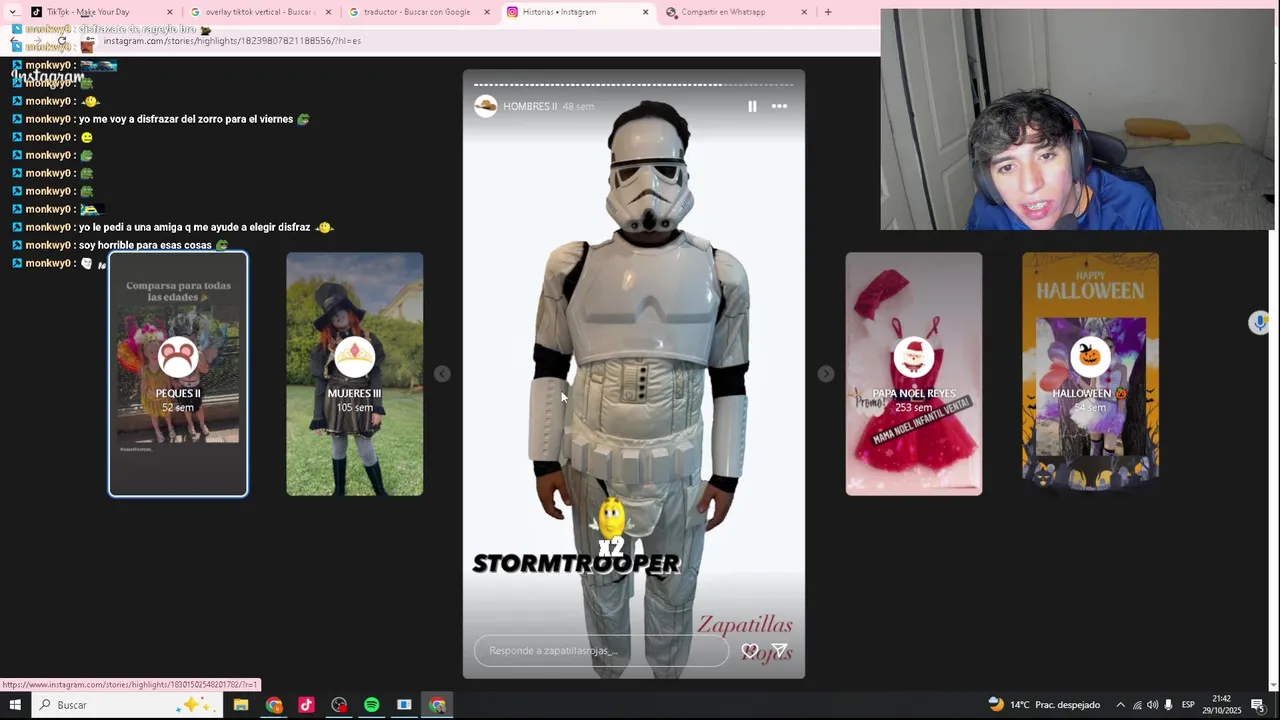
Task: Open Spotify from the taskbar
Action: [371, 705]
